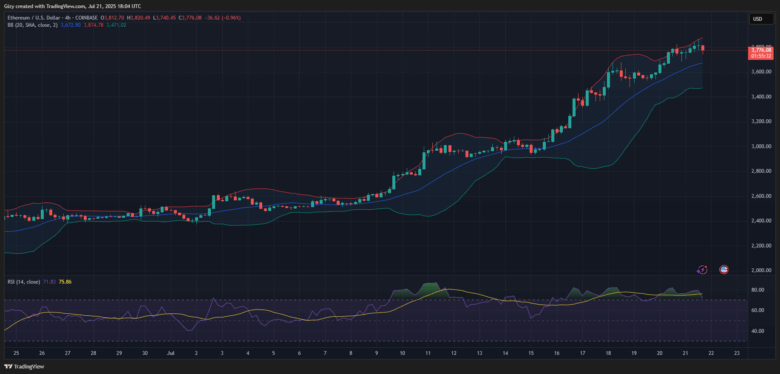Viewport: 780px width, 374px height.
Task: Click the purple event marker icon near chart bottom
Action: pos(702,270)
